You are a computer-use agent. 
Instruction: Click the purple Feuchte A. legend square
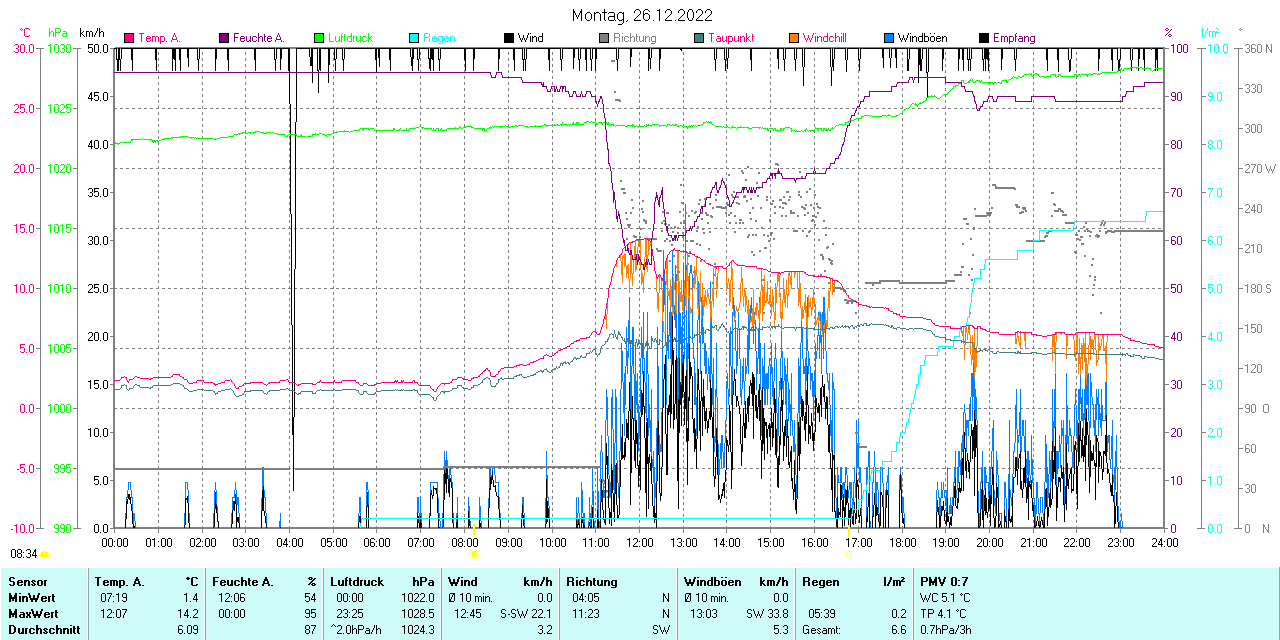(224, 38)
